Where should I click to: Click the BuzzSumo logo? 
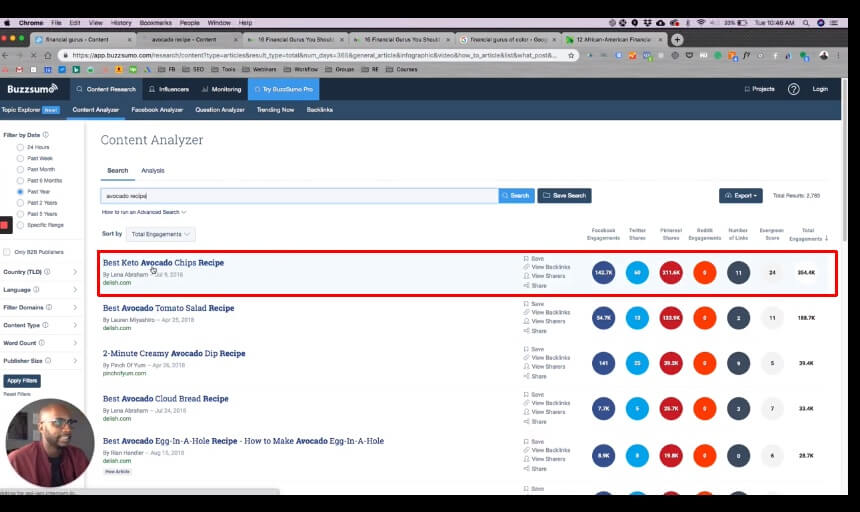pos(32,89)
